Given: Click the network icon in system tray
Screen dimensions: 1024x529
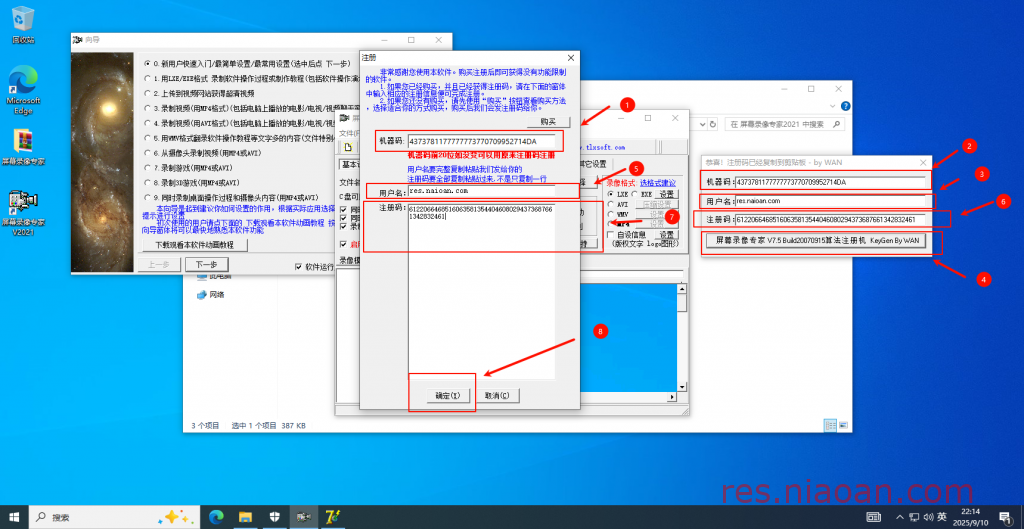Looking at the screenshot, I should click(914, 517).
